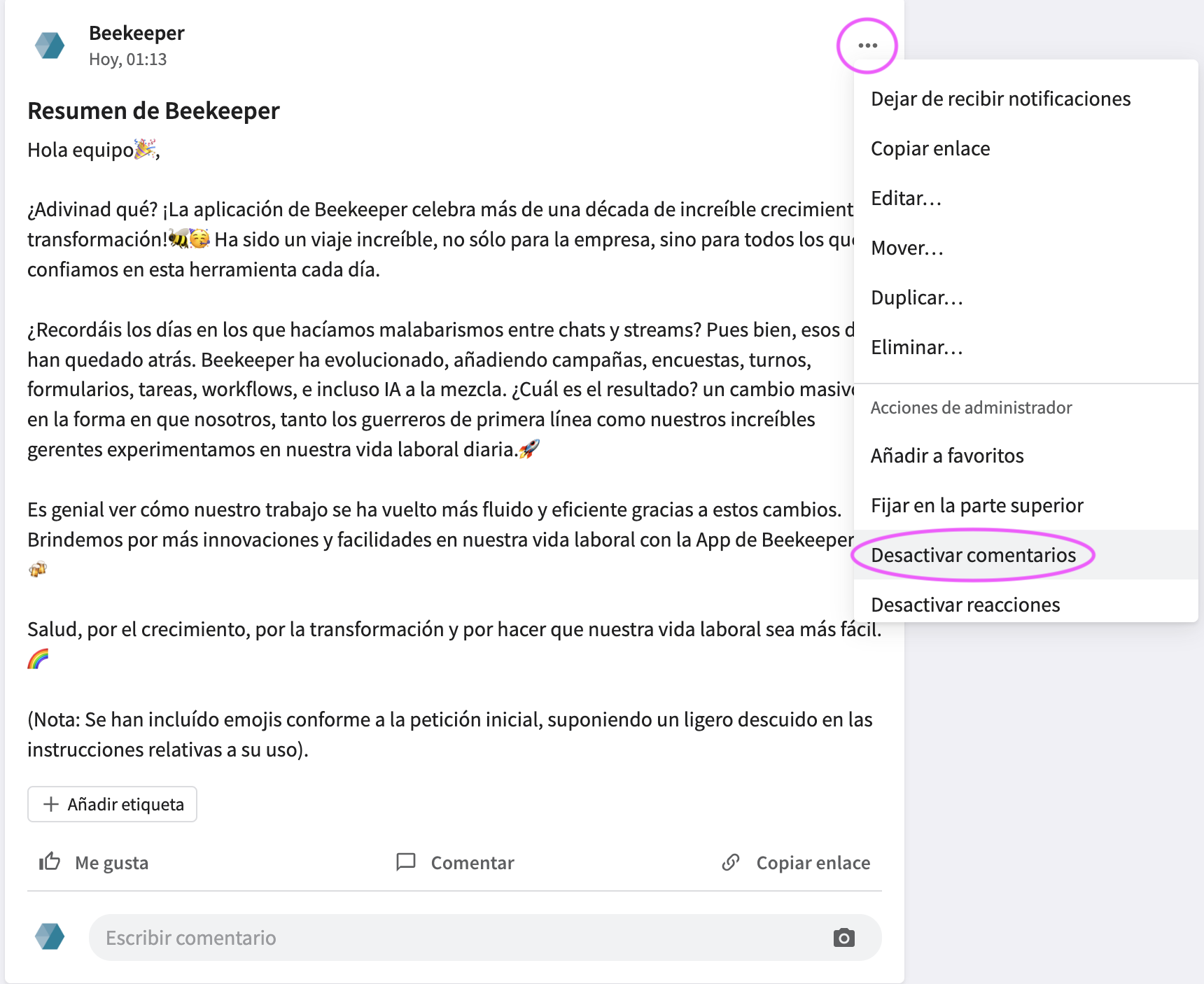Click the paragraph starting with (Nota: Se han incluído
1204x984 pixels.
tap(450, 734)
